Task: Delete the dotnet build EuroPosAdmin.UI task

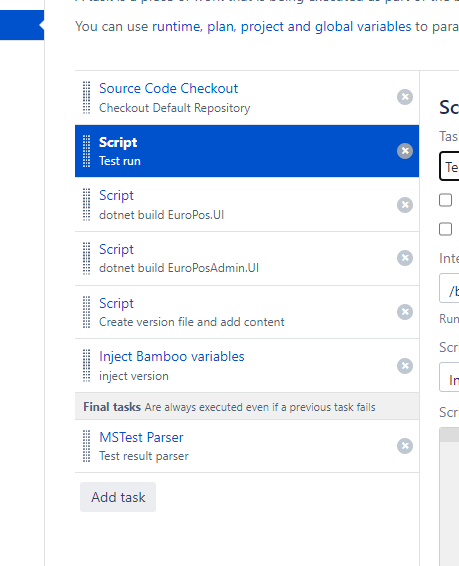Action: [x=405, y=258]
